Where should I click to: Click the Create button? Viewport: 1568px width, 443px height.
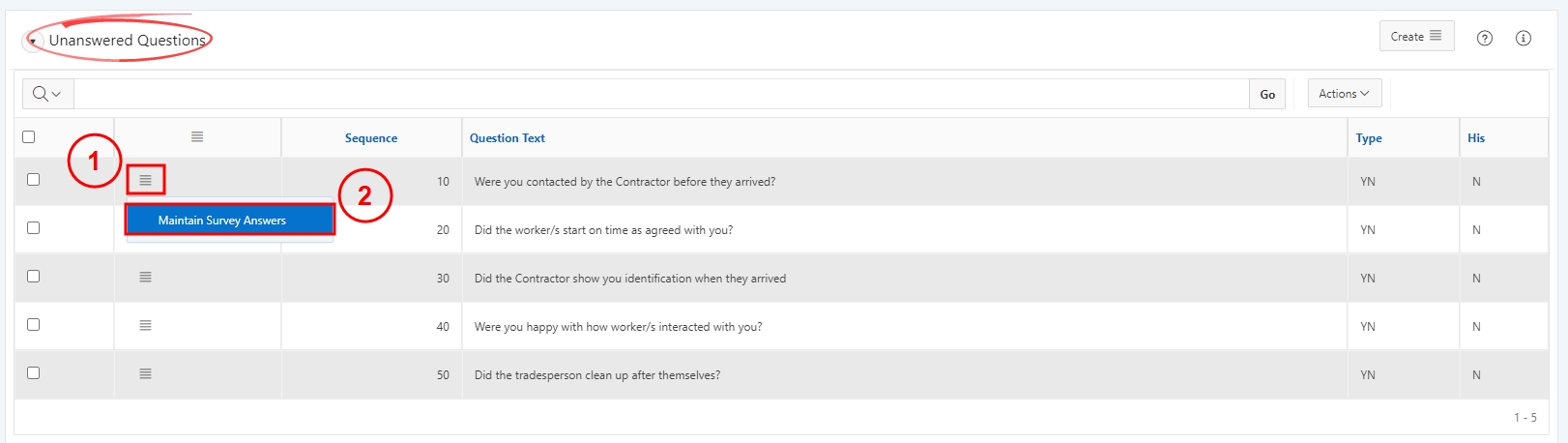1416,36
